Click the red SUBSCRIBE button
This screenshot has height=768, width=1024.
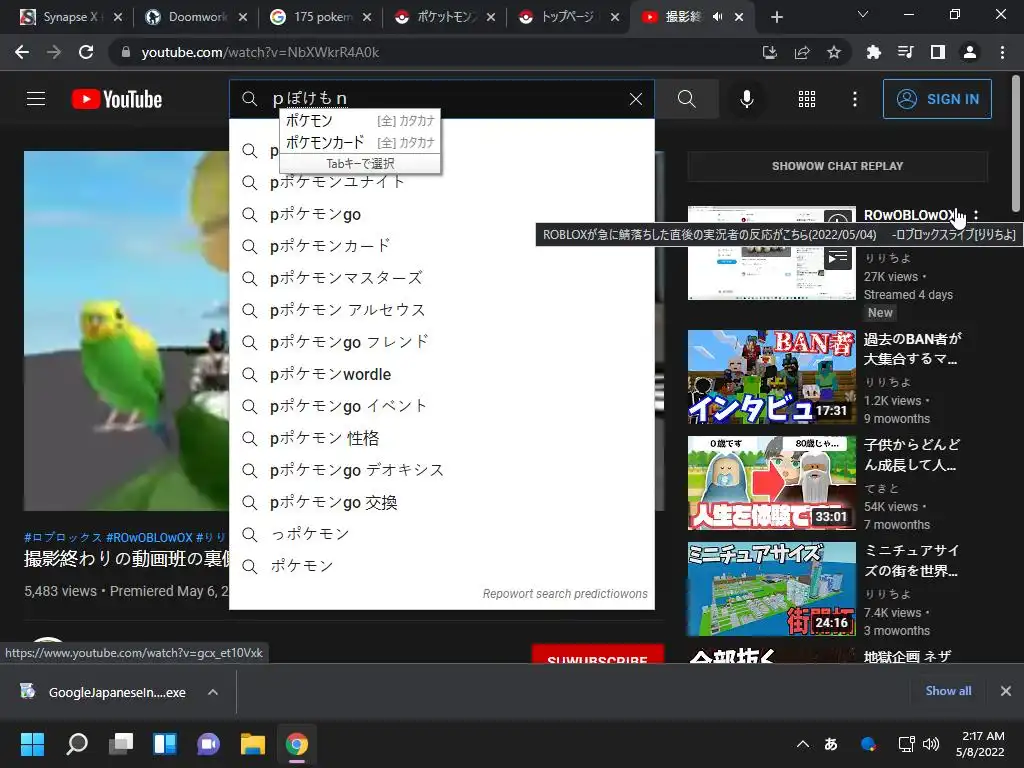click(598, 654)
